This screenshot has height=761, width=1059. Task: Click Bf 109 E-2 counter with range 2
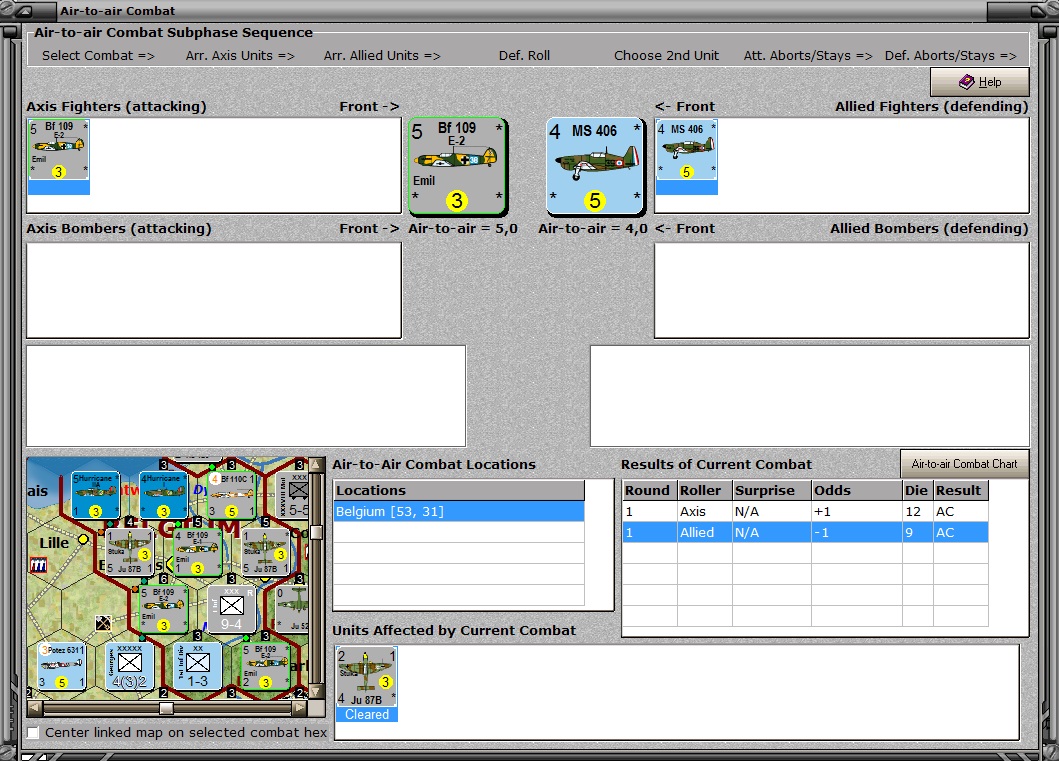(x=265, y=666)
